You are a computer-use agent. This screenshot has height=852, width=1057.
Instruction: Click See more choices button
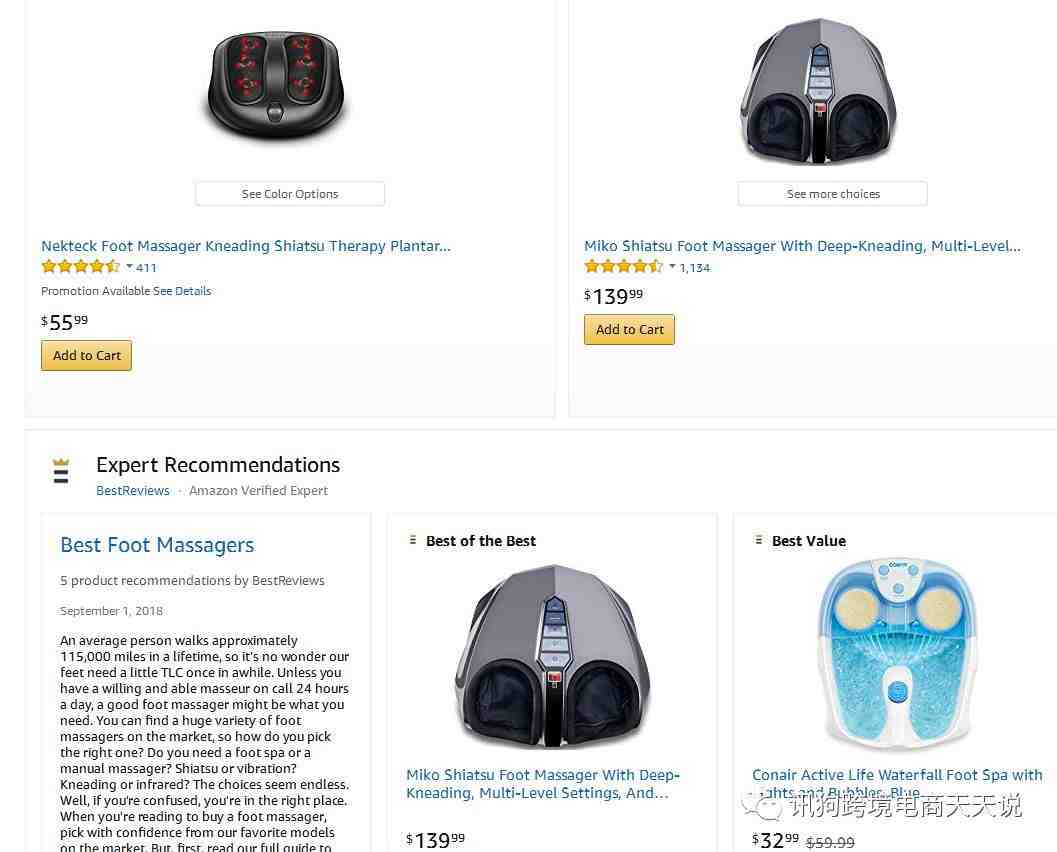tap(833, 193)
